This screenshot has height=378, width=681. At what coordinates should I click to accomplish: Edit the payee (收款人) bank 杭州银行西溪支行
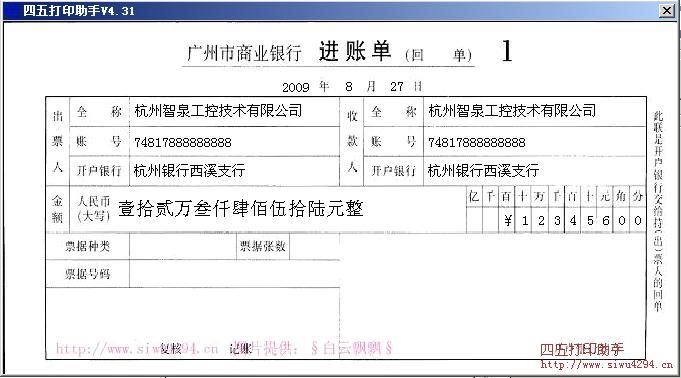[x=483, y=171]
